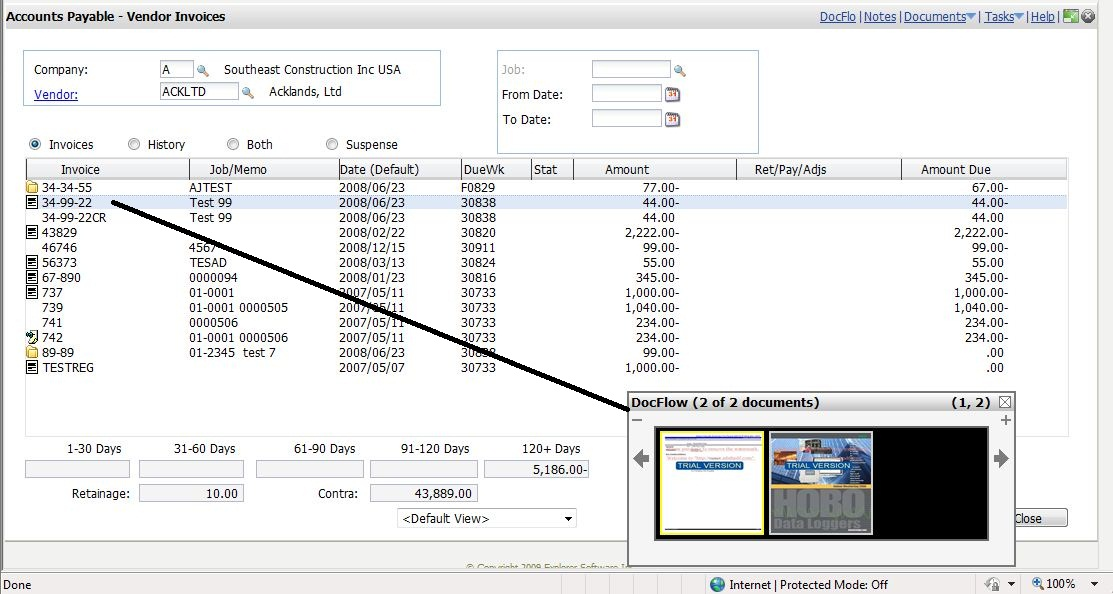The image size is (1113, 594).
Task: Expand the Tasks menu arrow
Action: pyautogui.click(x=1019, y=16)
